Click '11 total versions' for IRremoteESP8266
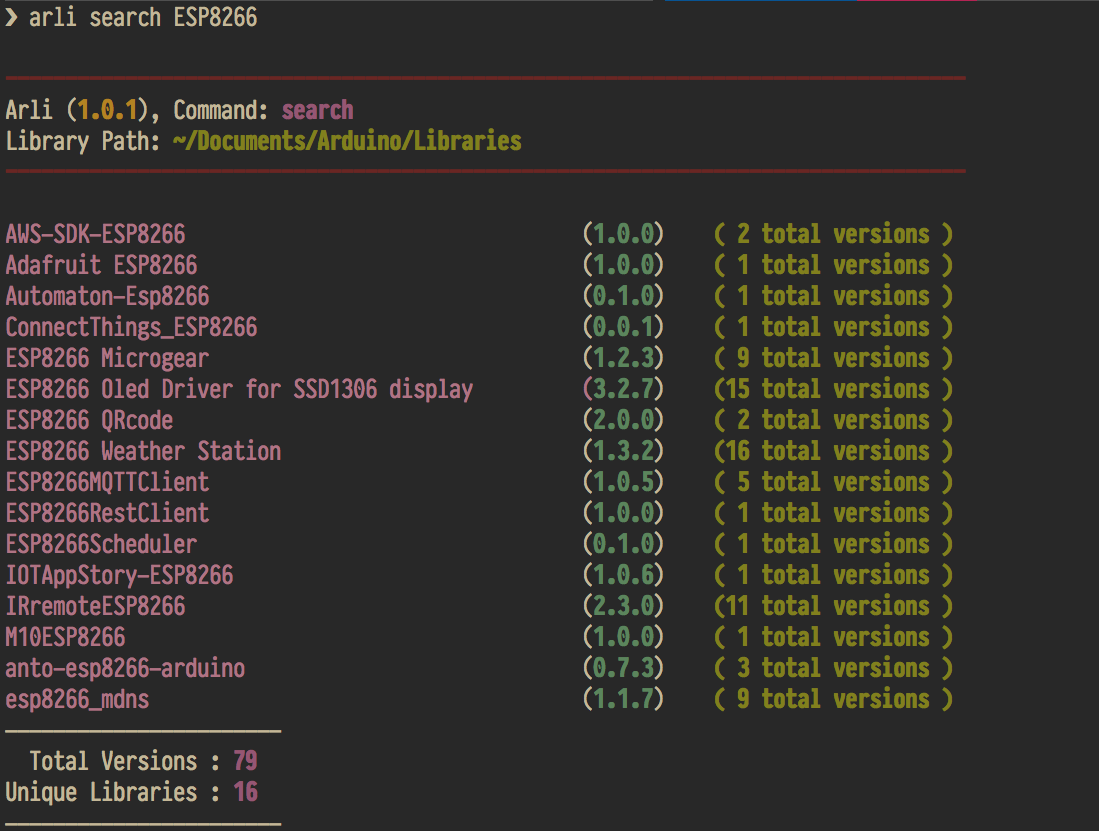This screenshot has width=1099, height=831. [833, 606]
